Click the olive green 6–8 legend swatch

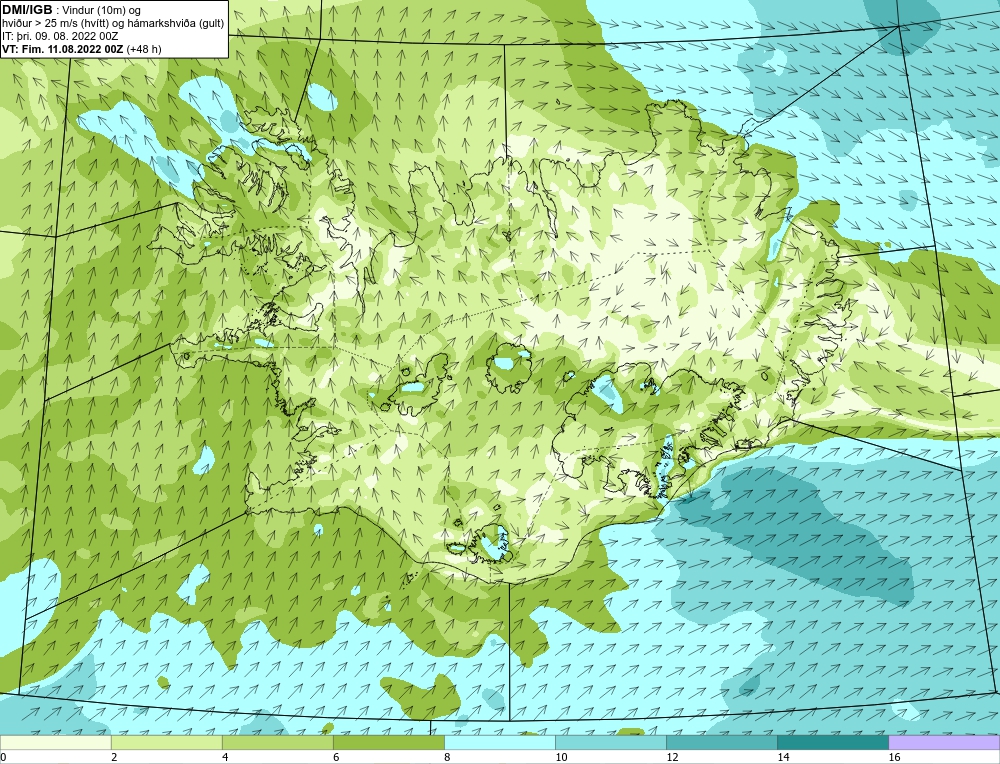[389, 742]
